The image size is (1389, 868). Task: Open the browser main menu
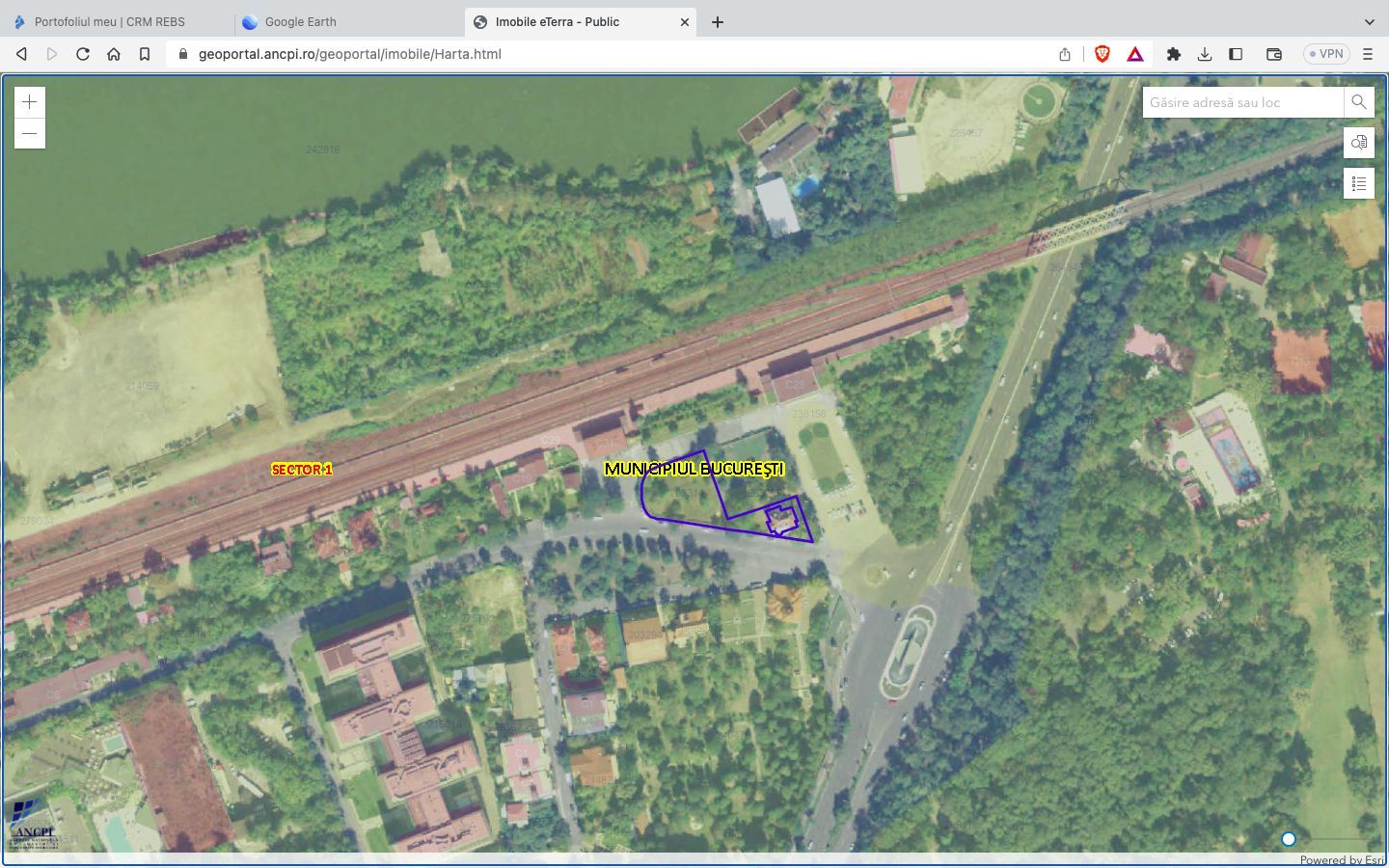click(x=1367, y=54)
